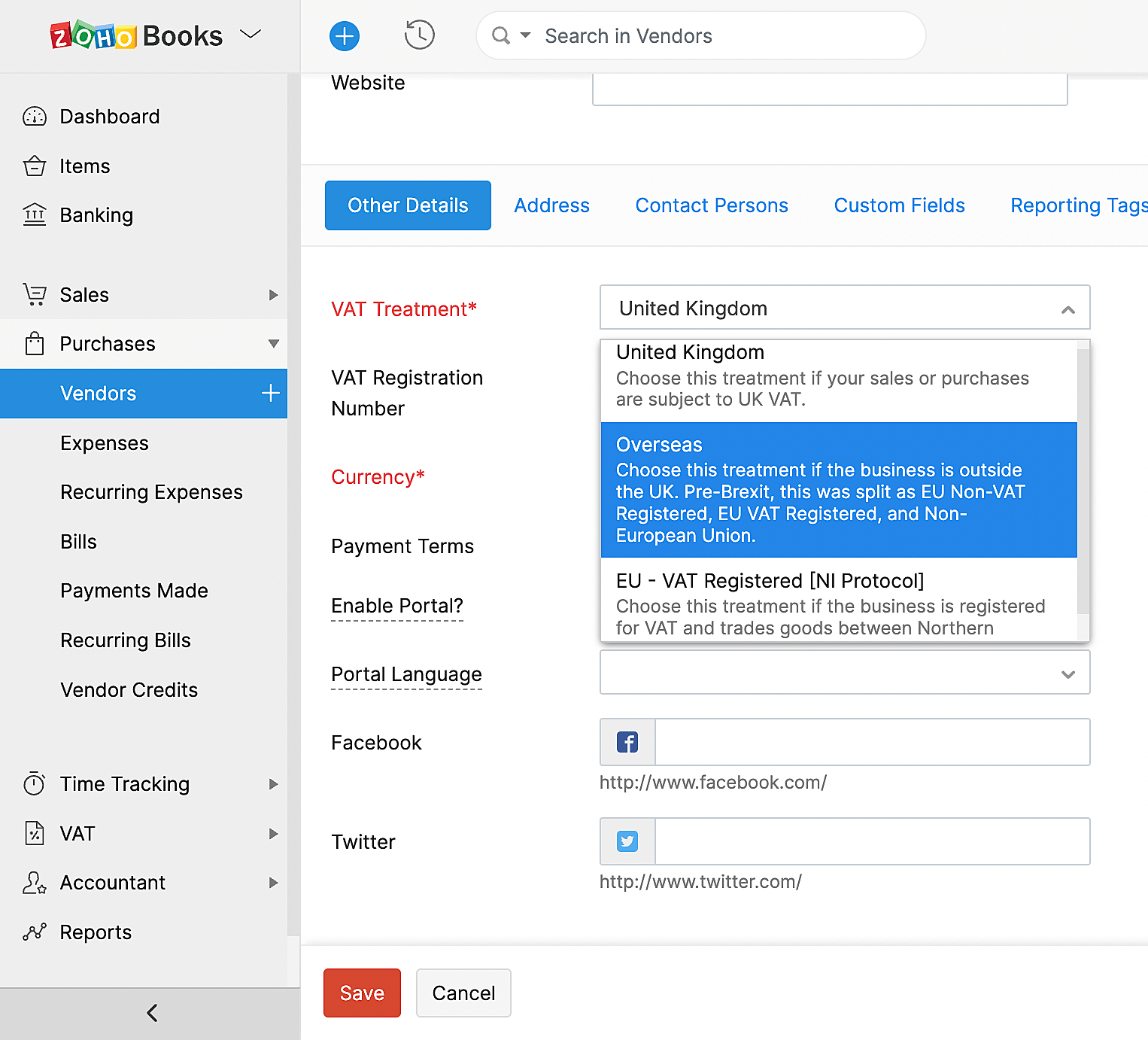This screenshot has height=1040, width=1148.
Task: Click the blue quick create plus icon
Action: pos(345,36)
